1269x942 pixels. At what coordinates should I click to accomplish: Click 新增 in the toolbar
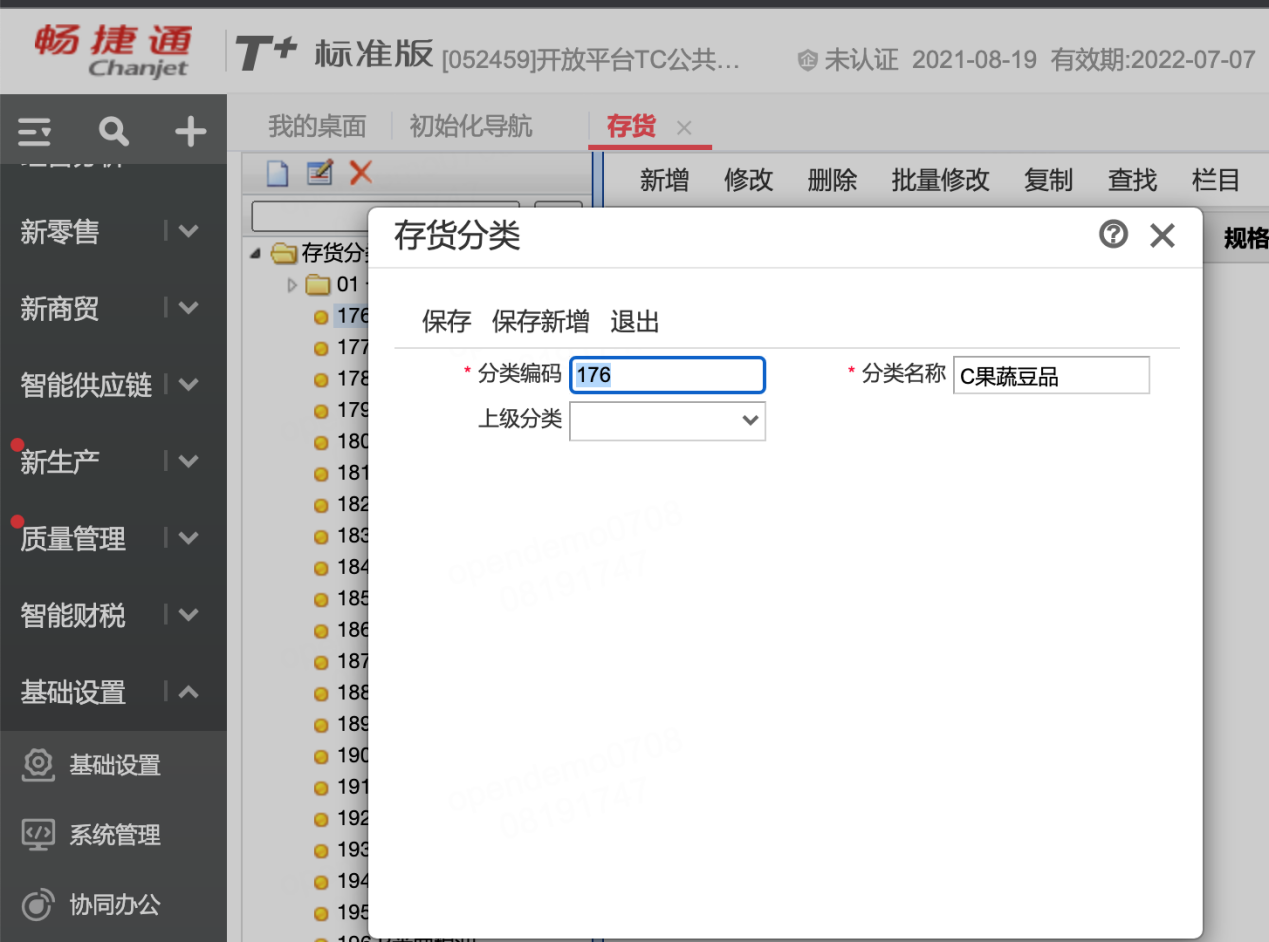point(665,180)
